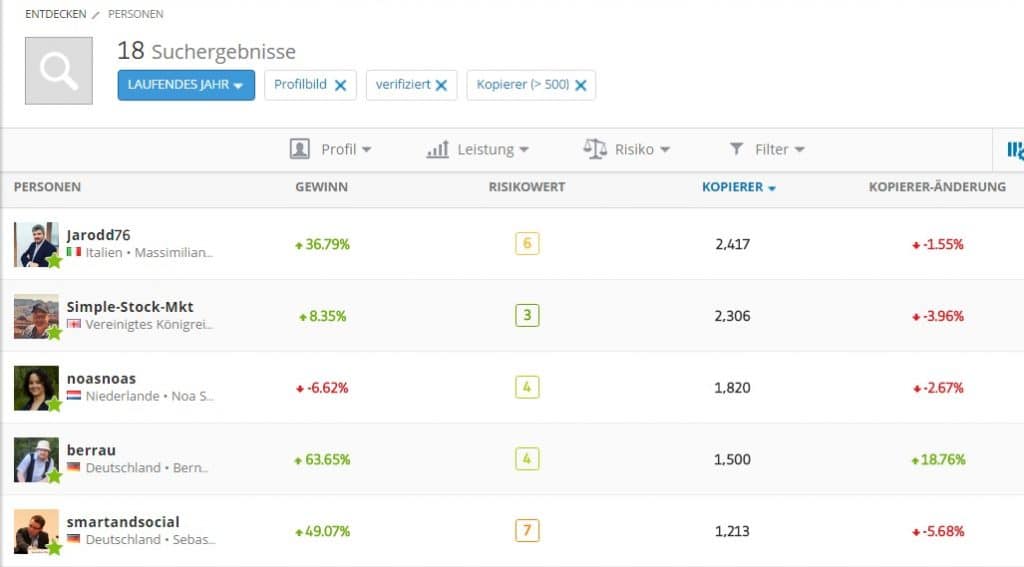Viewport: 1024px width, 567px height.
Task: Sort by RISIKOWERT column header
Action: [x=526, y=187]
